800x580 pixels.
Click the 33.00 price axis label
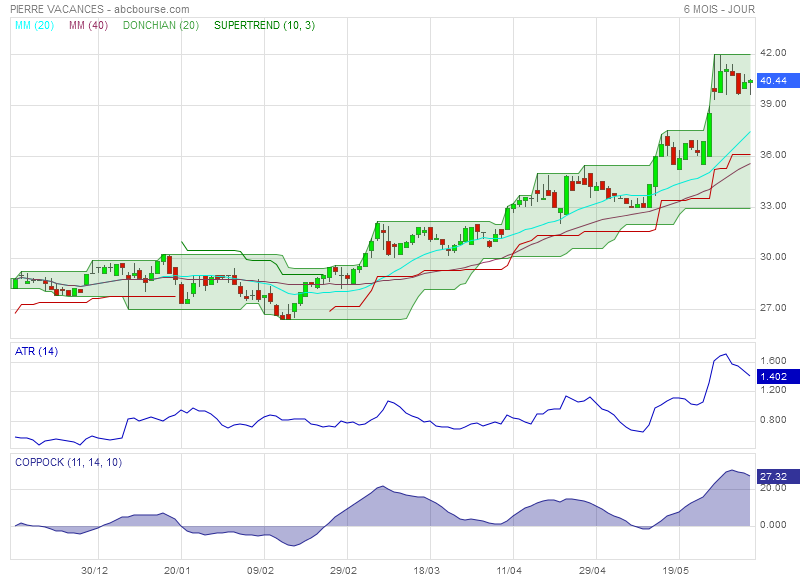point(773,206)
